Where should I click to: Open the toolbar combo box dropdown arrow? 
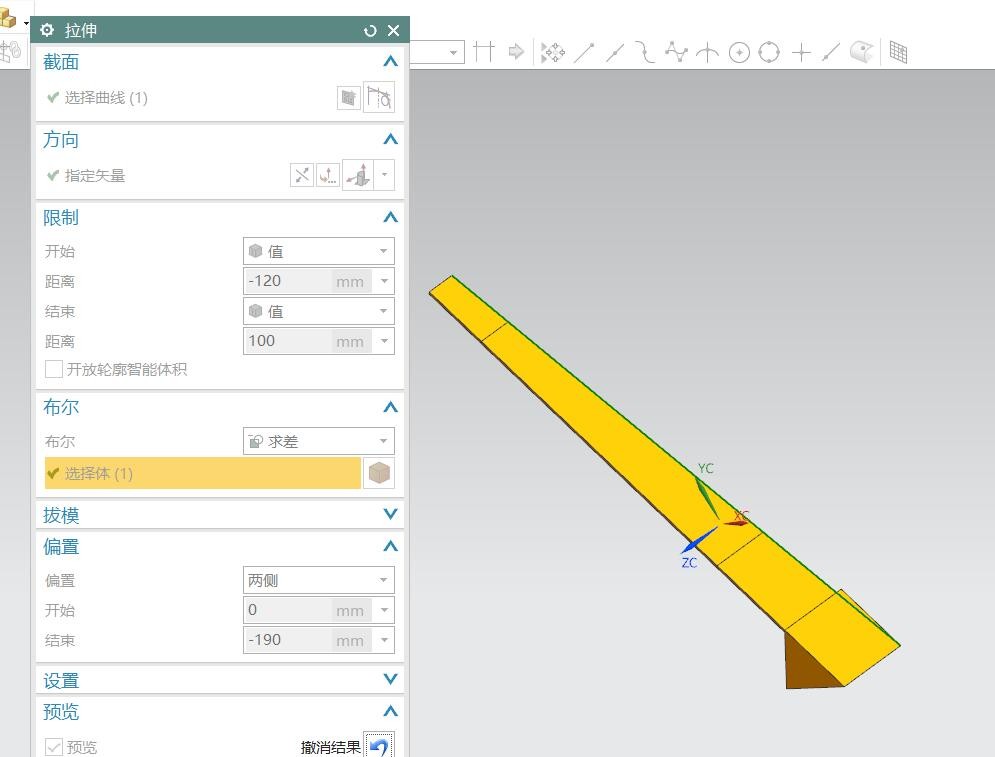pyautogui.click(x=454, y=52)
